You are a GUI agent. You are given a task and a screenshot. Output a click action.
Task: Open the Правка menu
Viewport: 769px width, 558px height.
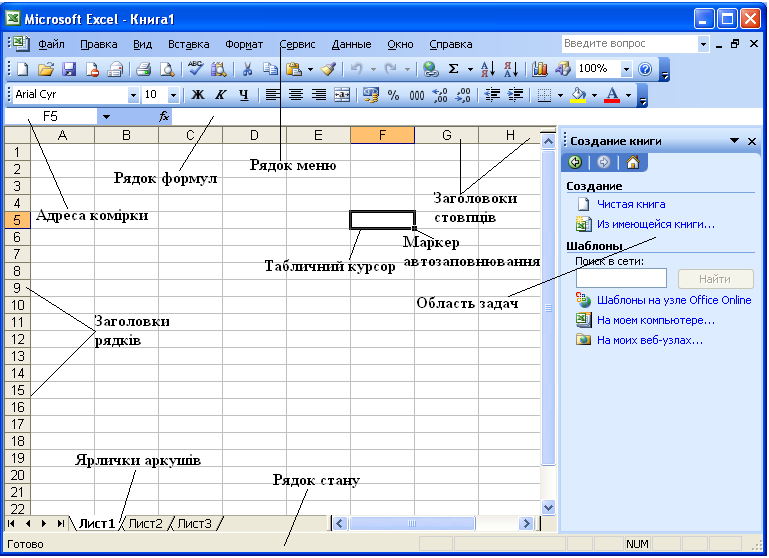99,44
